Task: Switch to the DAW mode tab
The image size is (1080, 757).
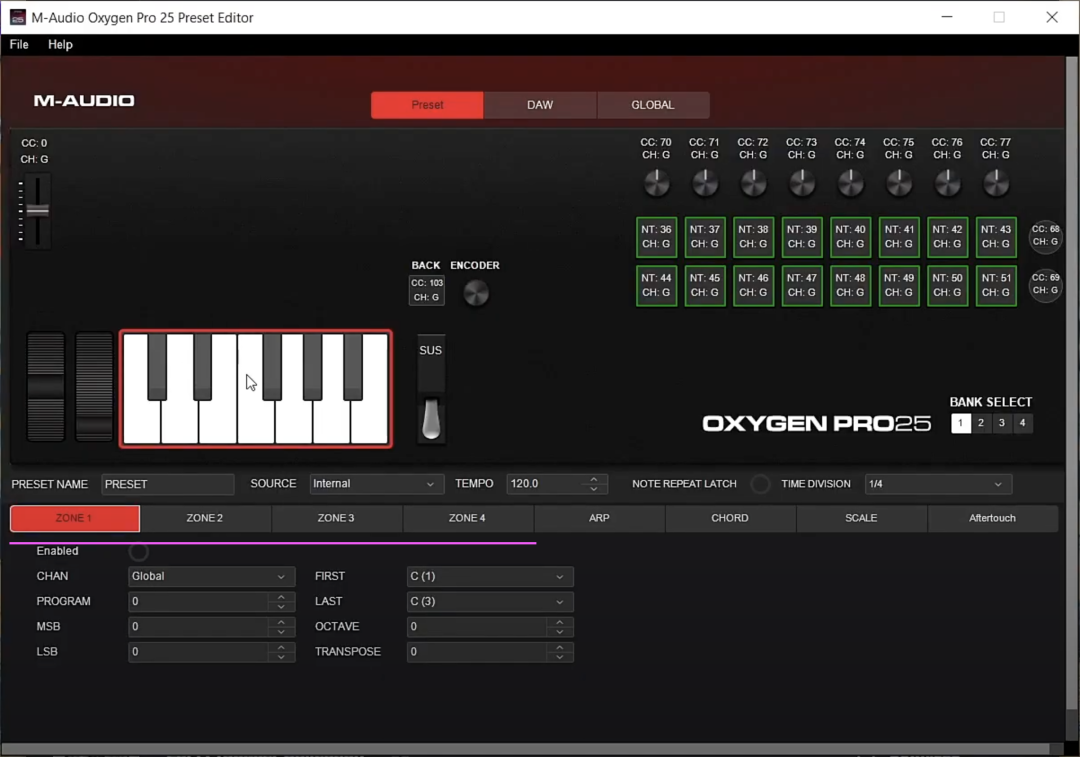Action: [540, 105]
